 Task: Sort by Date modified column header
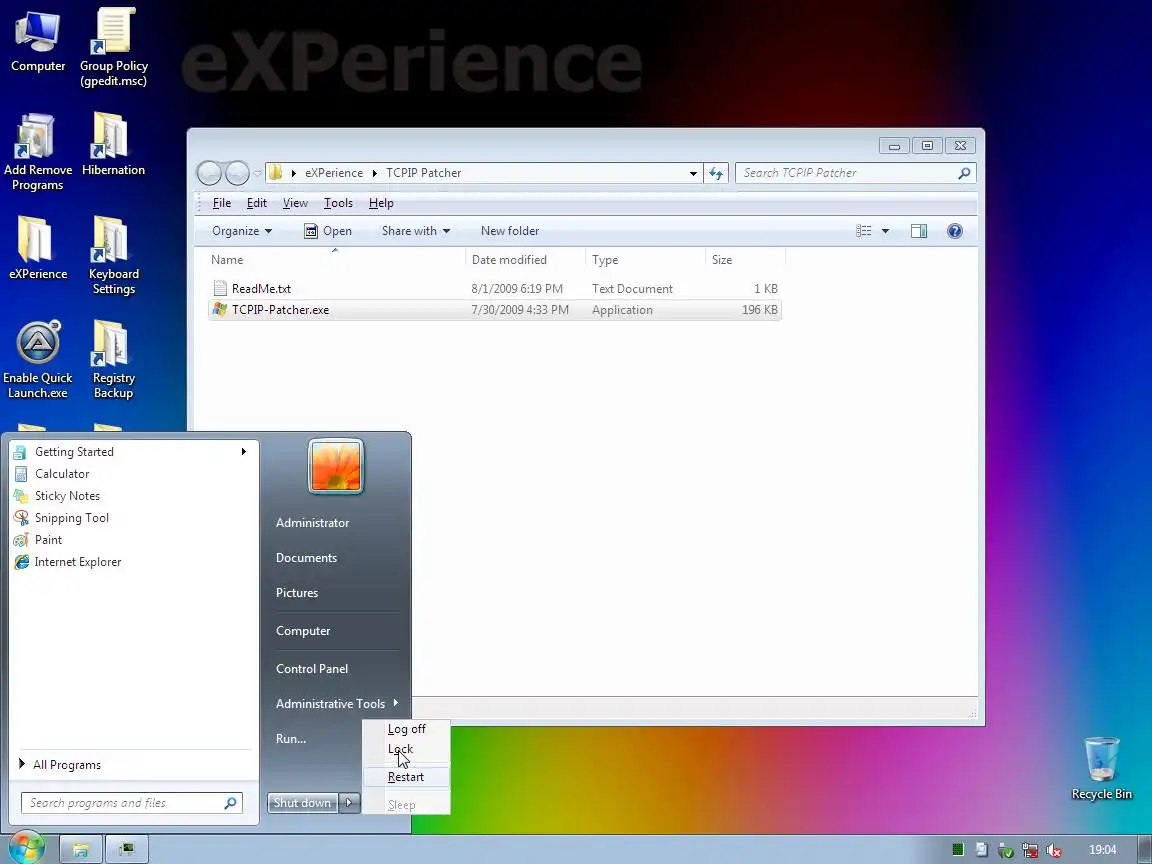coord(525,259)
